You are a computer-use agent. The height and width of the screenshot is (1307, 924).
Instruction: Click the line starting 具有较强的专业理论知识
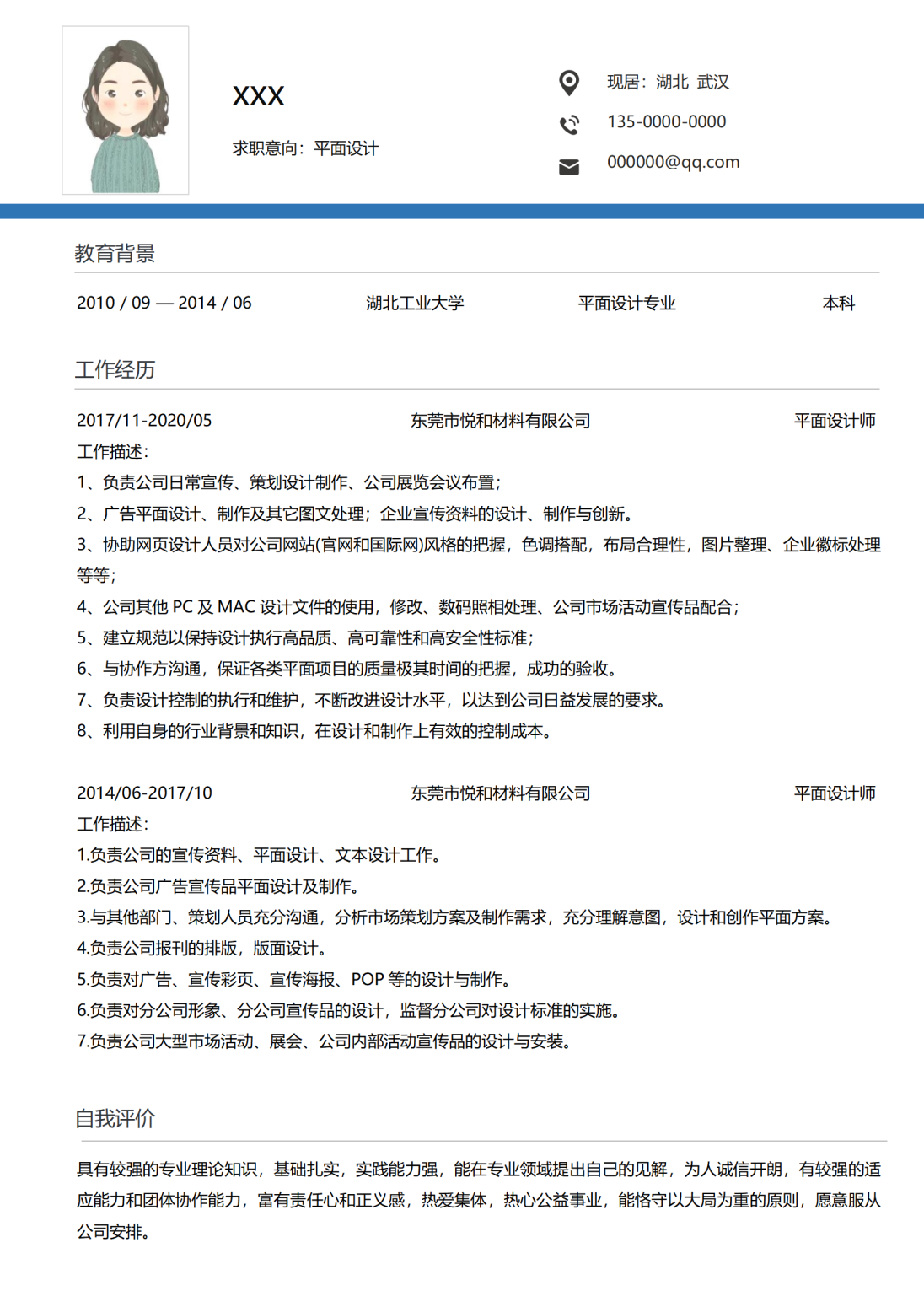479,1170
